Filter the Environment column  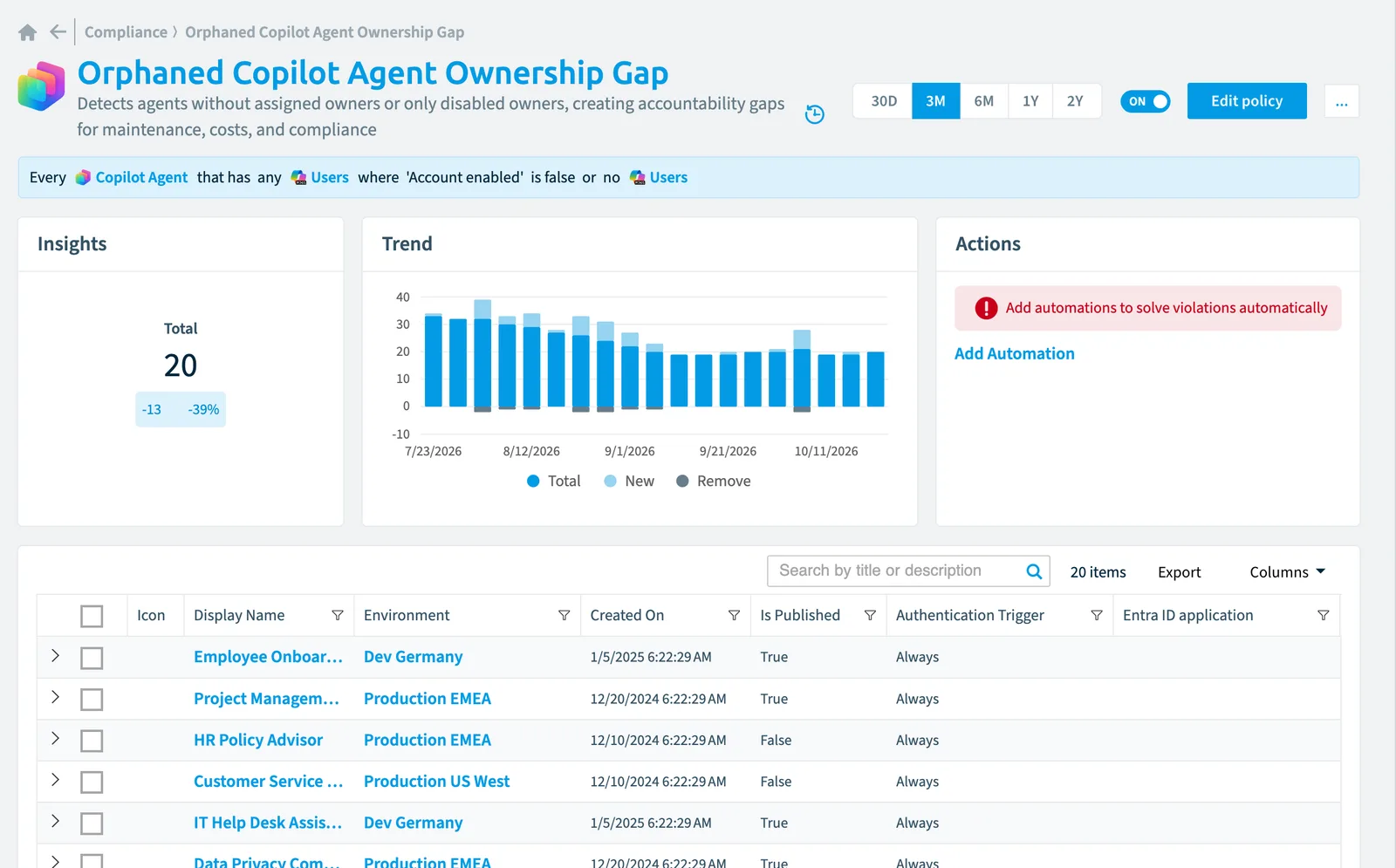click(565, 616)
